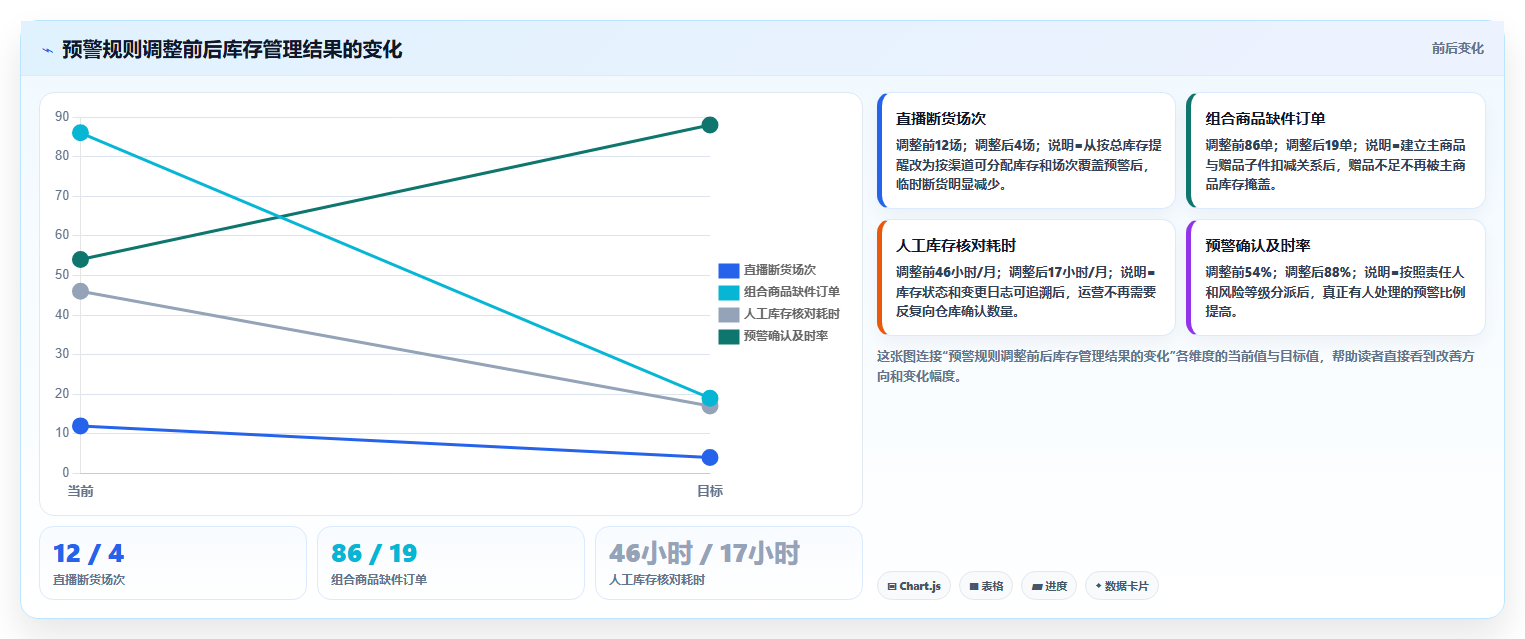This screenshot has width=1525, height=639.
Task: Click legend text 预警确认及时率
Action: (786, 336)
